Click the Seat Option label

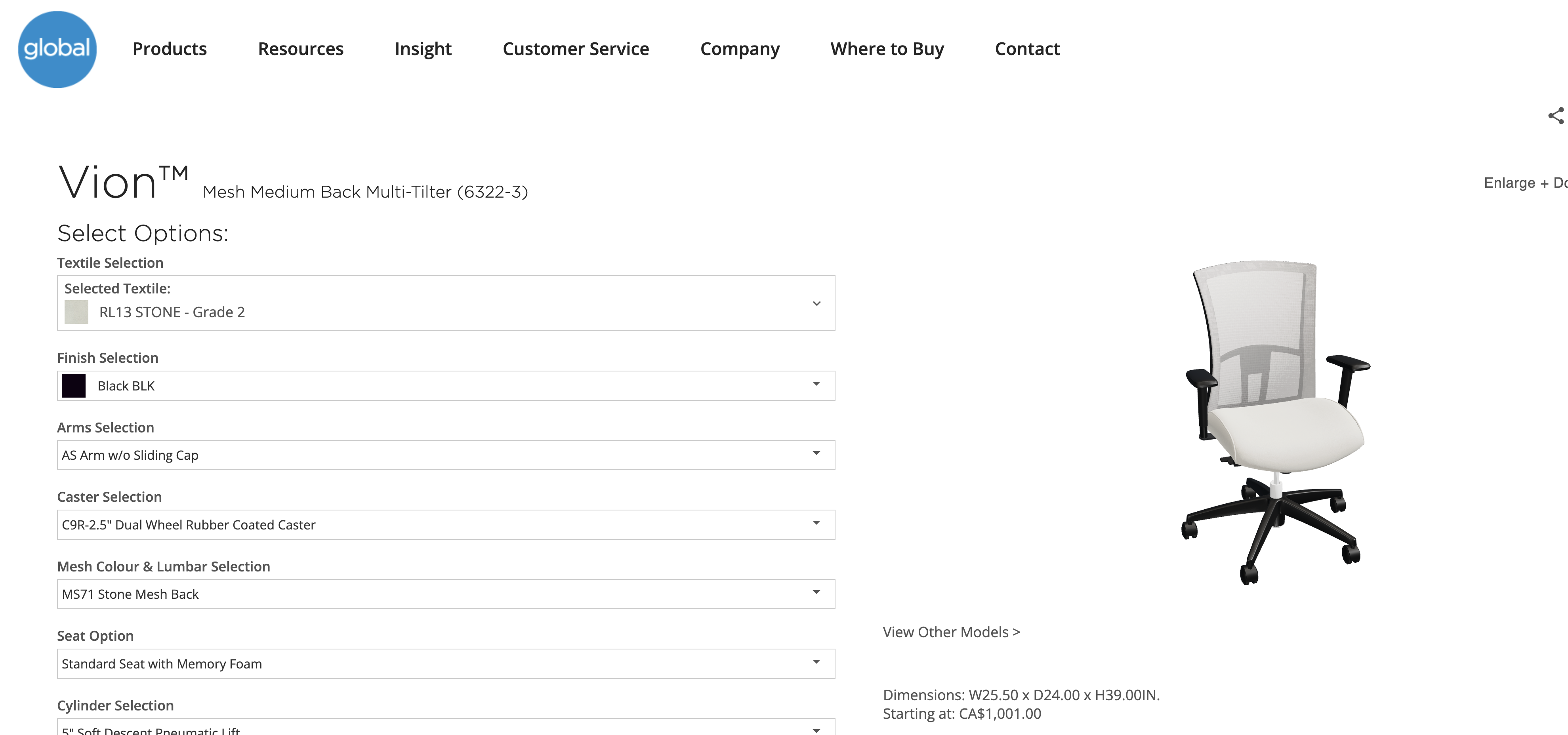point(95,636)
